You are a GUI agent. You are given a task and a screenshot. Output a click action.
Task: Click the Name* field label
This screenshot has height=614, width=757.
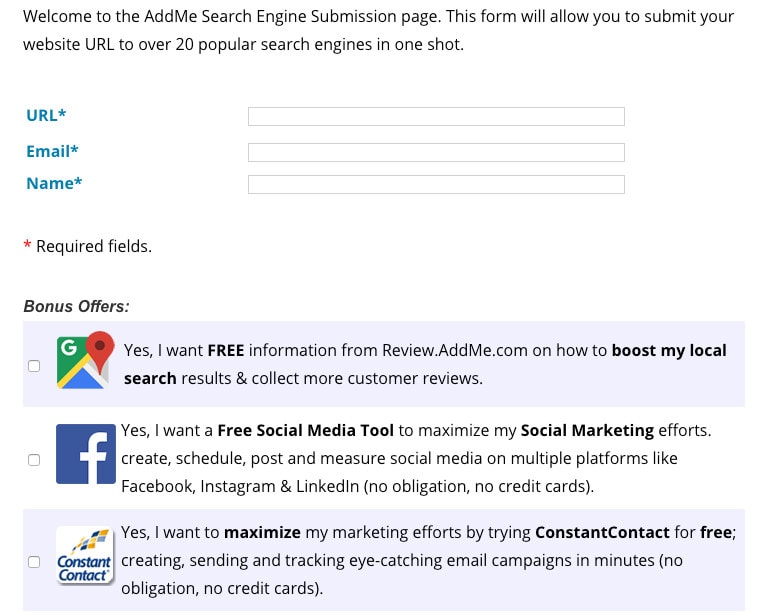click(x=54, y=183)
